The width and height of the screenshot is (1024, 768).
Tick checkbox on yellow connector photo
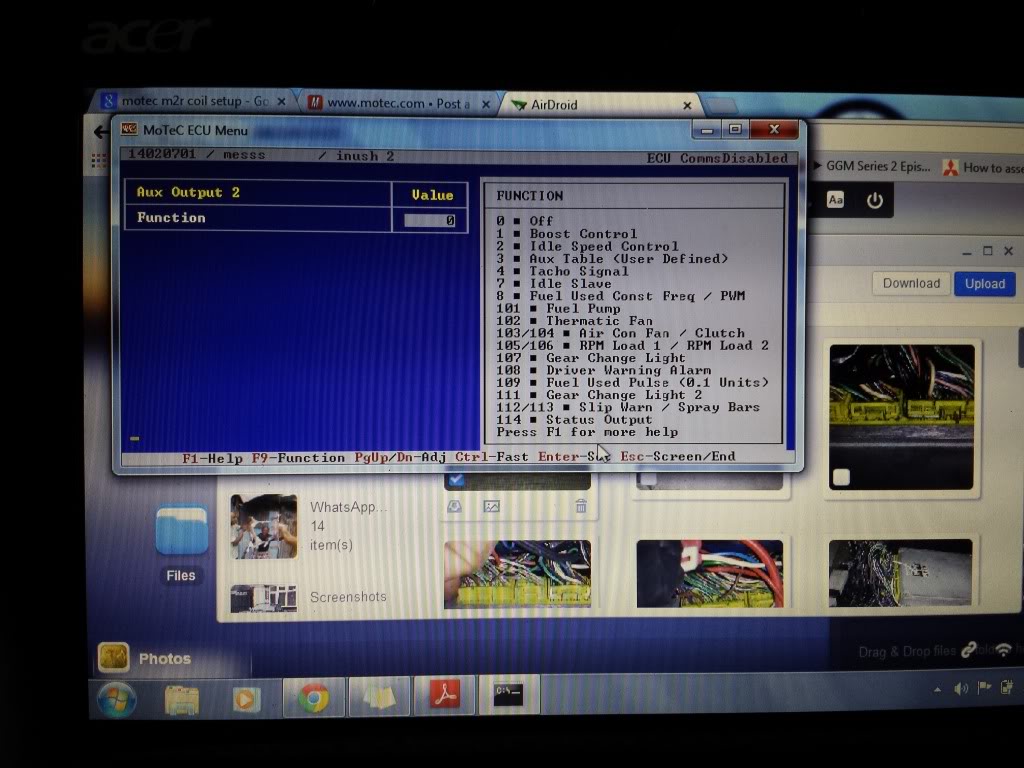click(x=841, y=477)
